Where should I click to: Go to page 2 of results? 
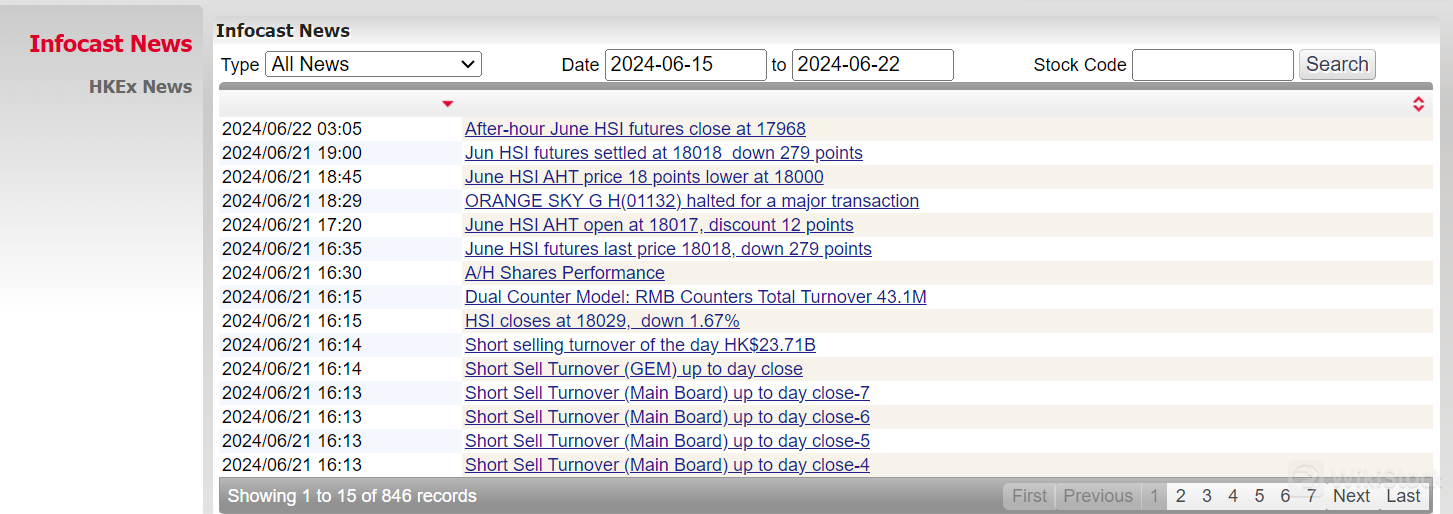(x=1181, y=496)
